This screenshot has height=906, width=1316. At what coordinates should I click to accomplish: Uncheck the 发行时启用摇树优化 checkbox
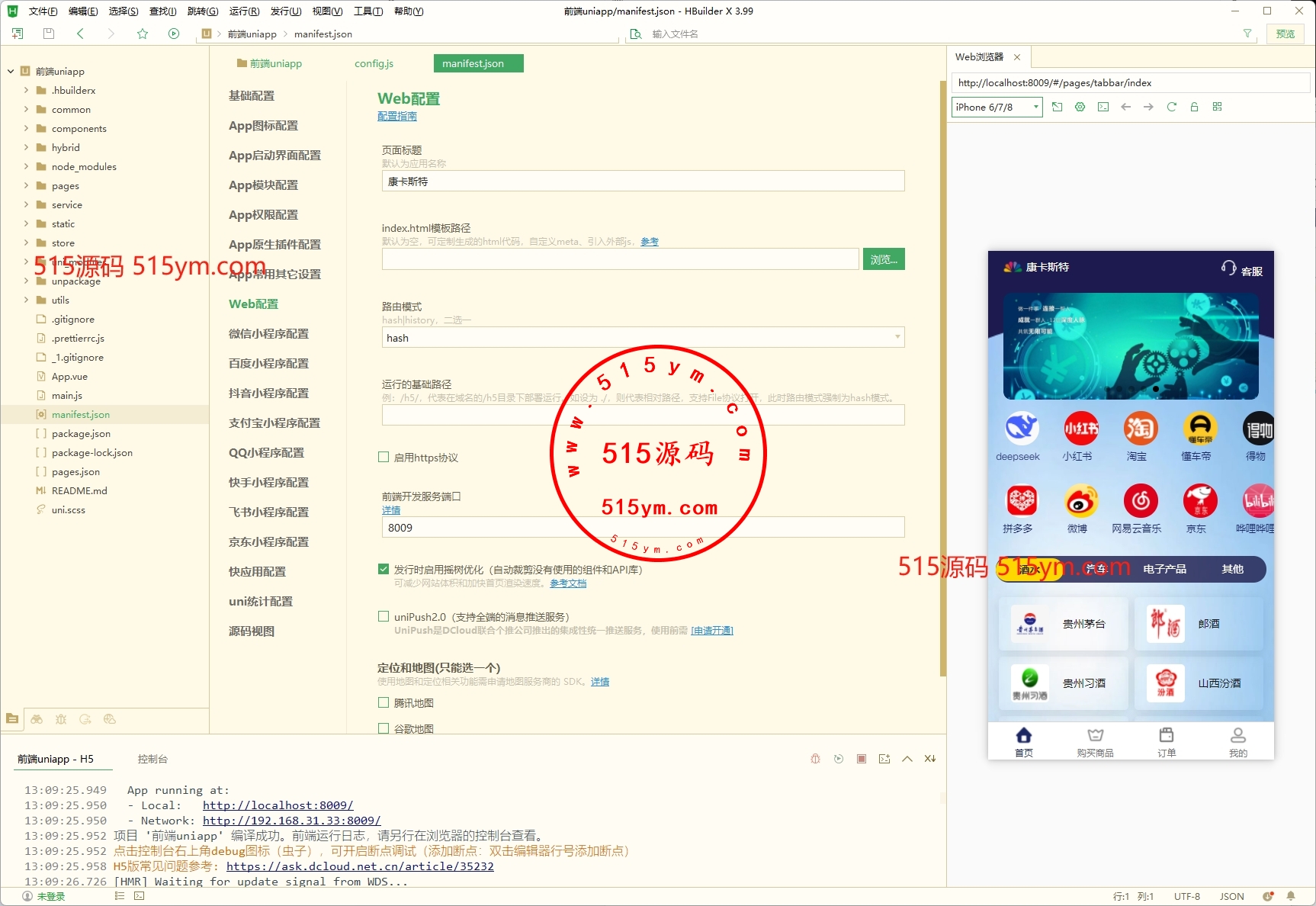tap(384, 570)
